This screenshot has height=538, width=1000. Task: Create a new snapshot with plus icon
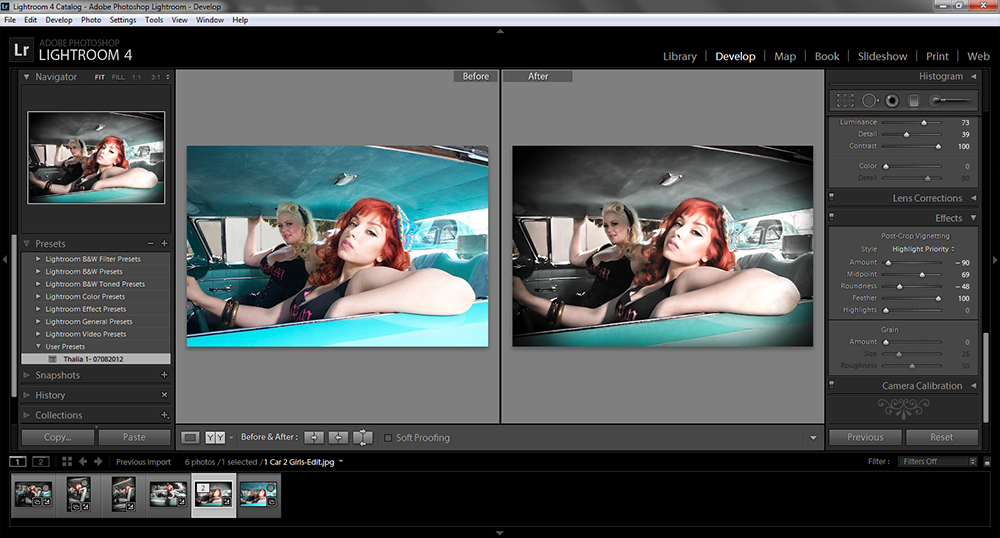164,375
